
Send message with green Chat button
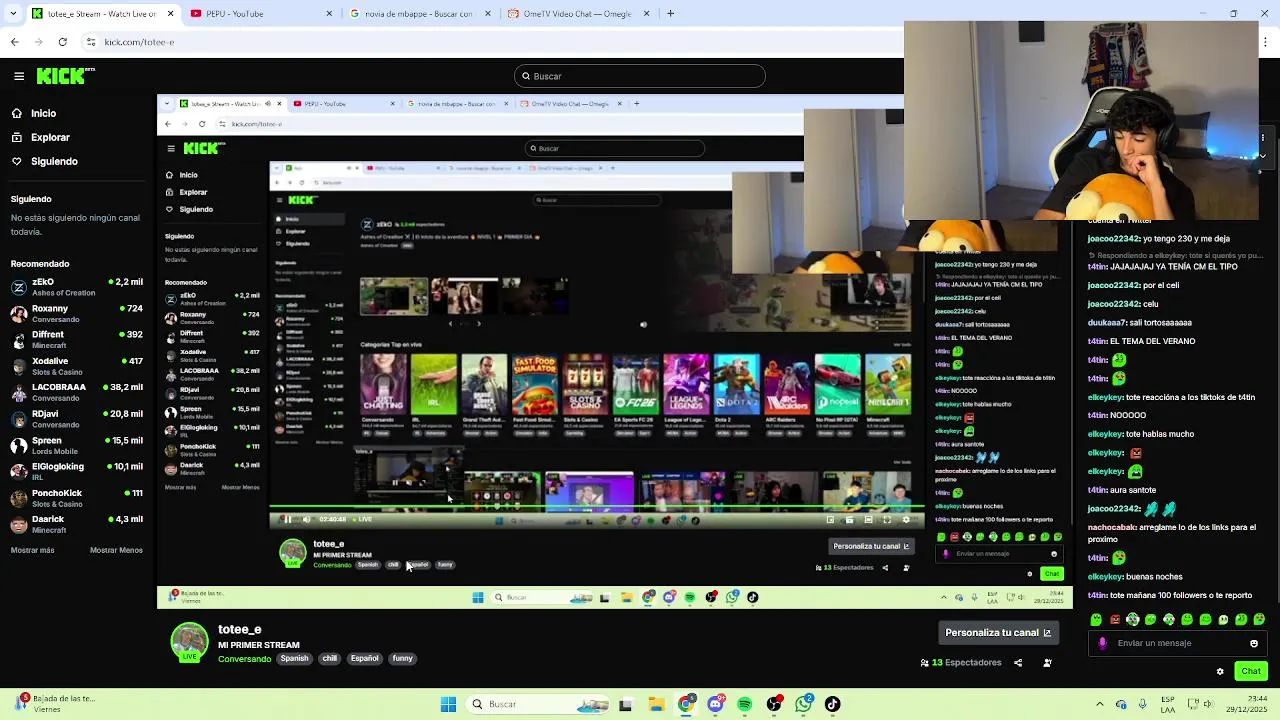(1251, 671)
